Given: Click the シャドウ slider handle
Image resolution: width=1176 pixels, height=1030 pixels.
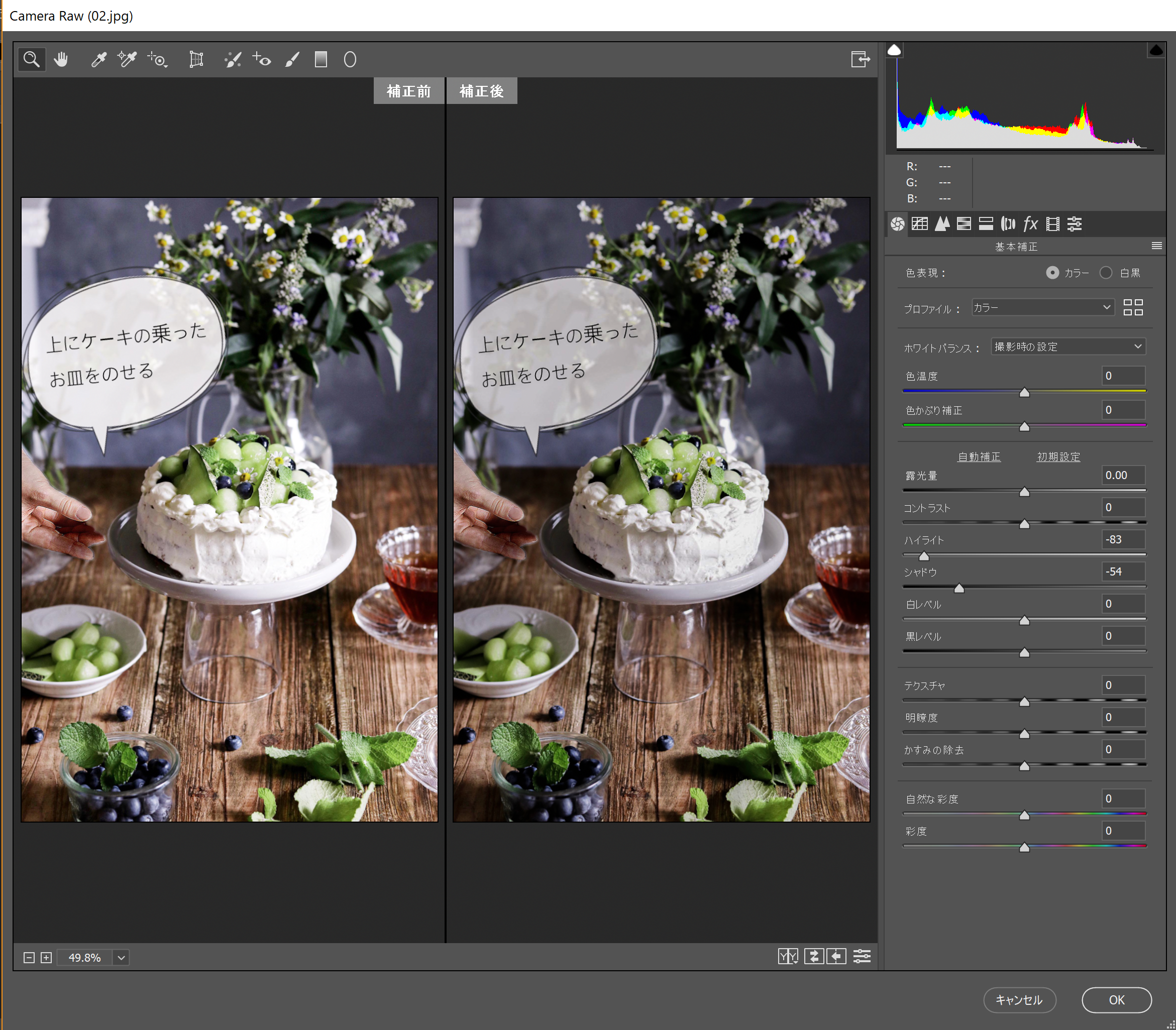Looking at the screenshot, I should [x=958, y=588].
